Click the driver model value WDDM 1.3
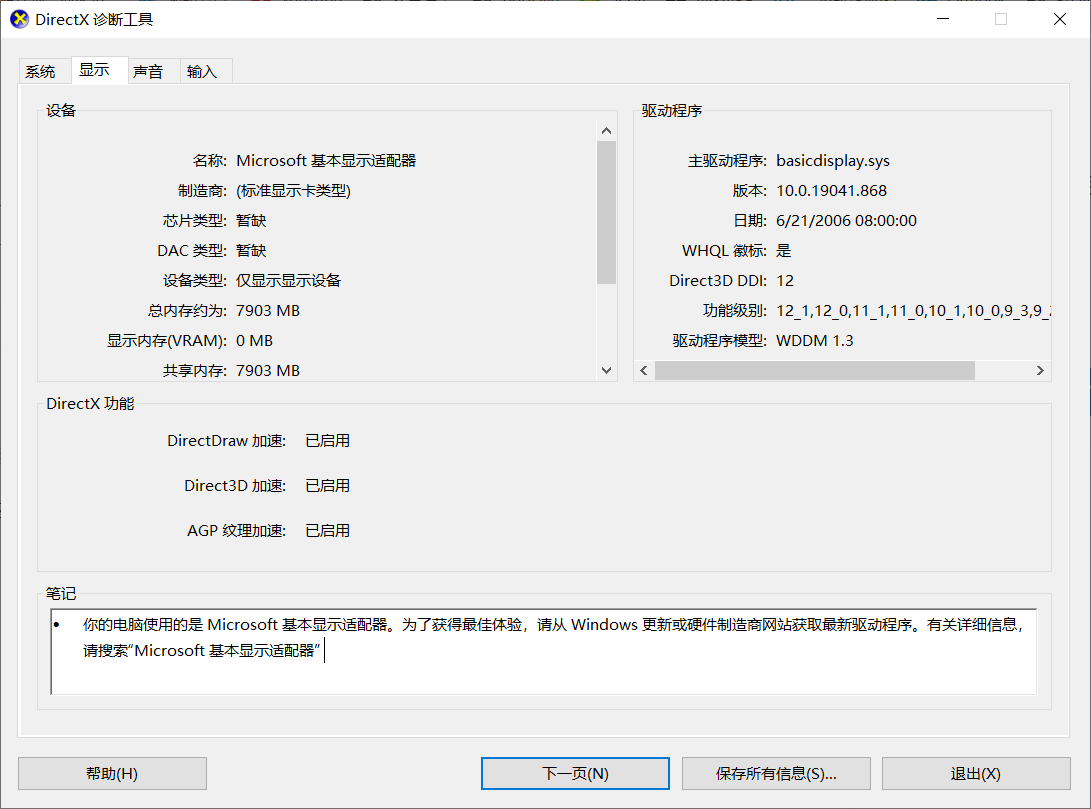1091x809 pixels. coord(815,341)
